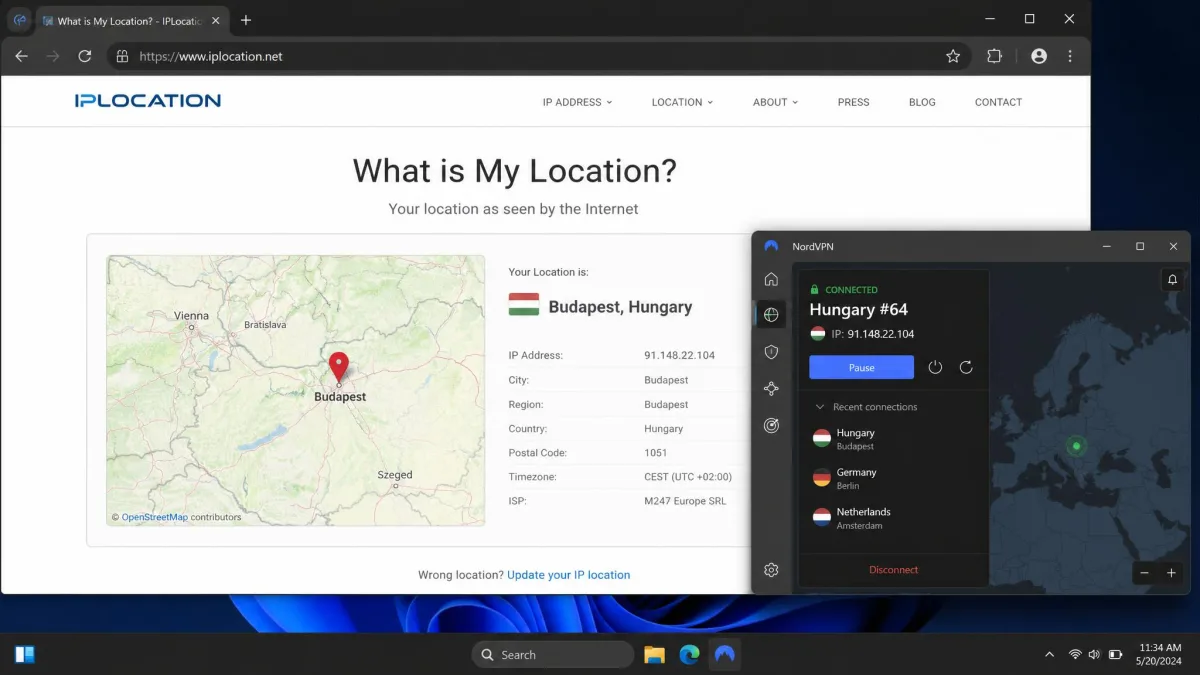Click the reconnect refresh icon in NordVPN
The height and width of the screenshot is (675, 1200).
[x=966, y=367]
